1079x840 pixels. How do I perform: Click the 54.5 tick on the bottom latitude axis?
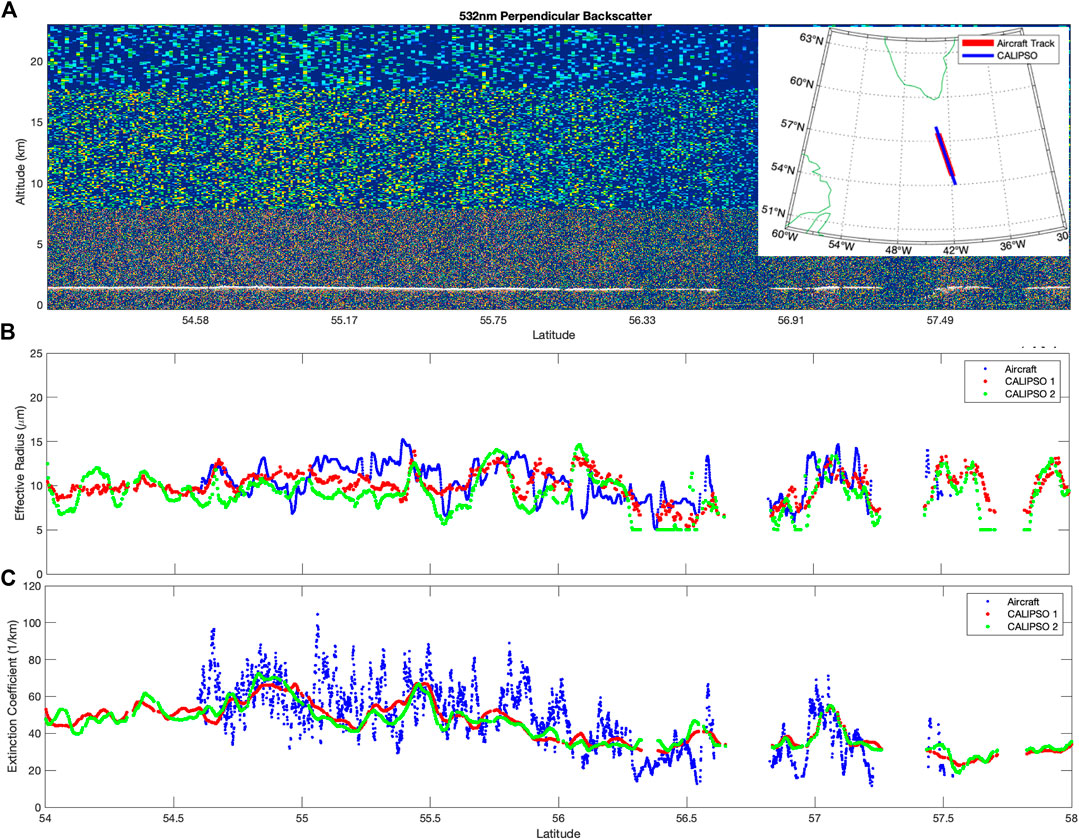click(x=173, y=819)
